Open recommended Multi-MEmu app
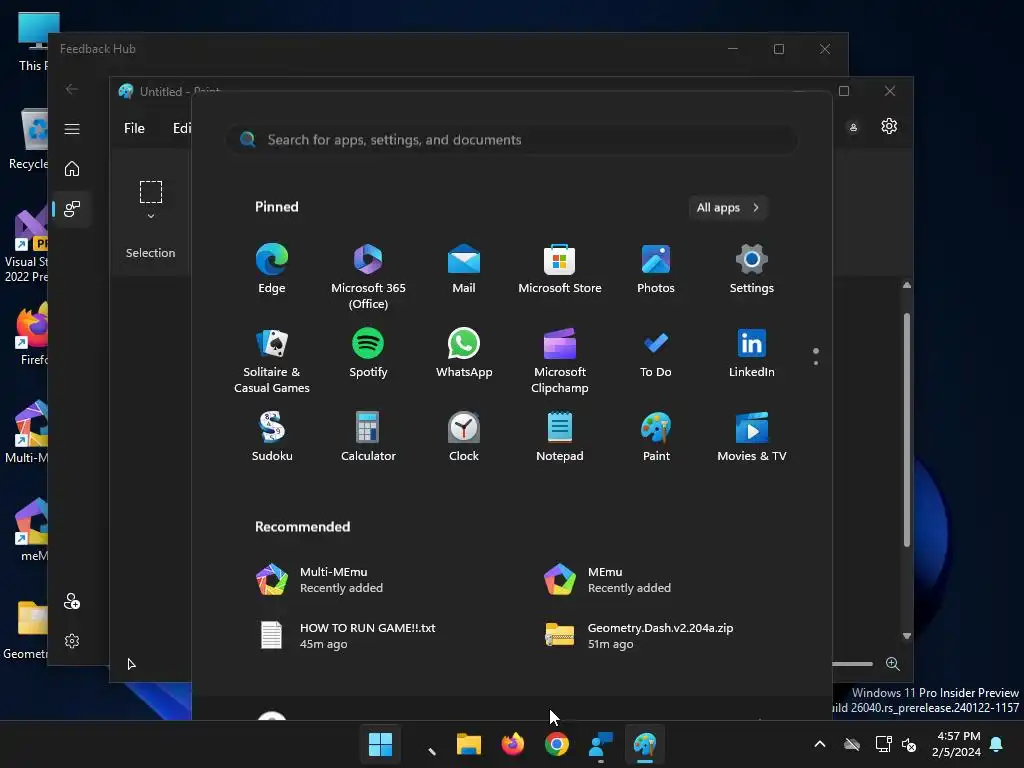The height and width of the screenshot is (768, 1024). coord(320,579)
